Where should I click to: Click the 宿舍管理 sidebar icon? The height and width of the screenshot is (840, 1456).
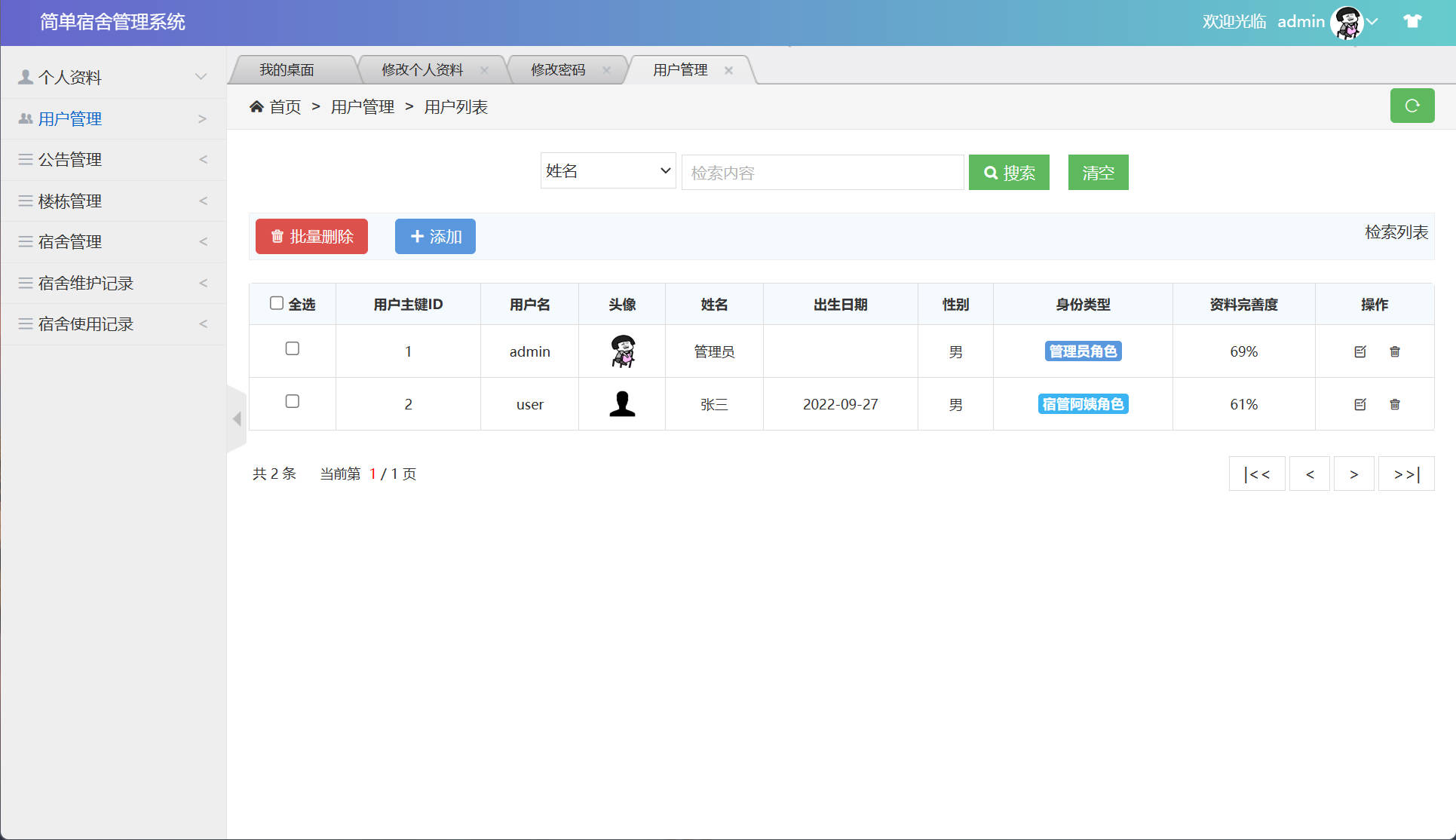(x=23, y=241)
